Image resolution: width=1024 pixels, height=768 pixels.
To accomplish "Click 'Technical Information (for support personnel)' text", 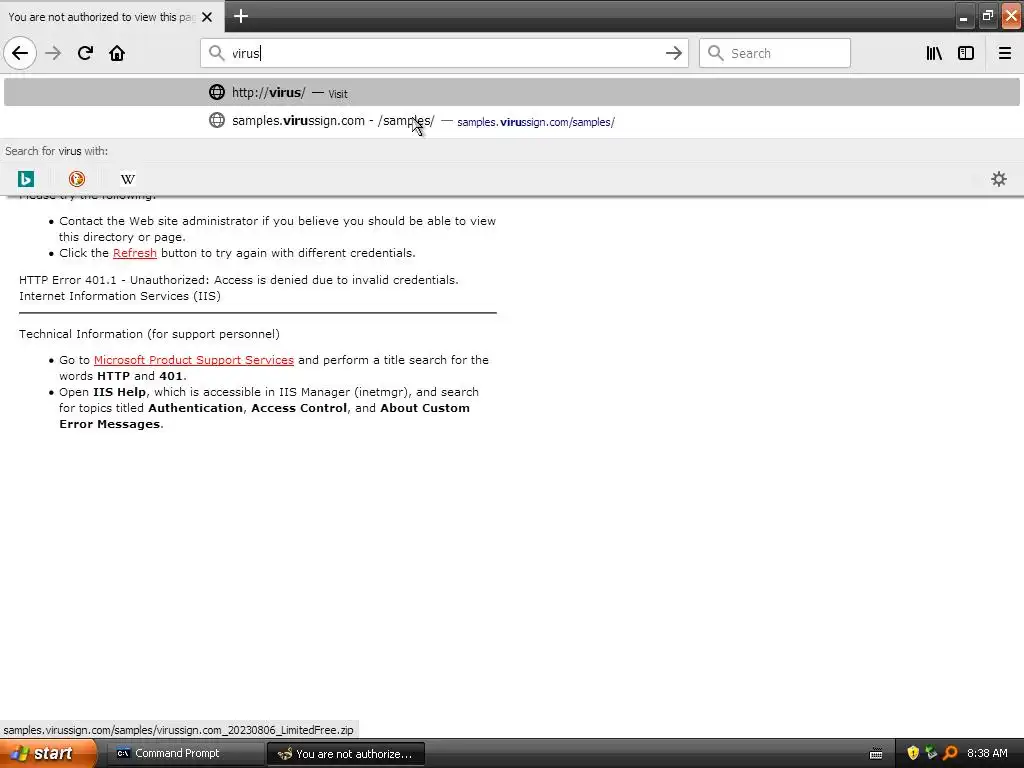I will pos(149,334).
